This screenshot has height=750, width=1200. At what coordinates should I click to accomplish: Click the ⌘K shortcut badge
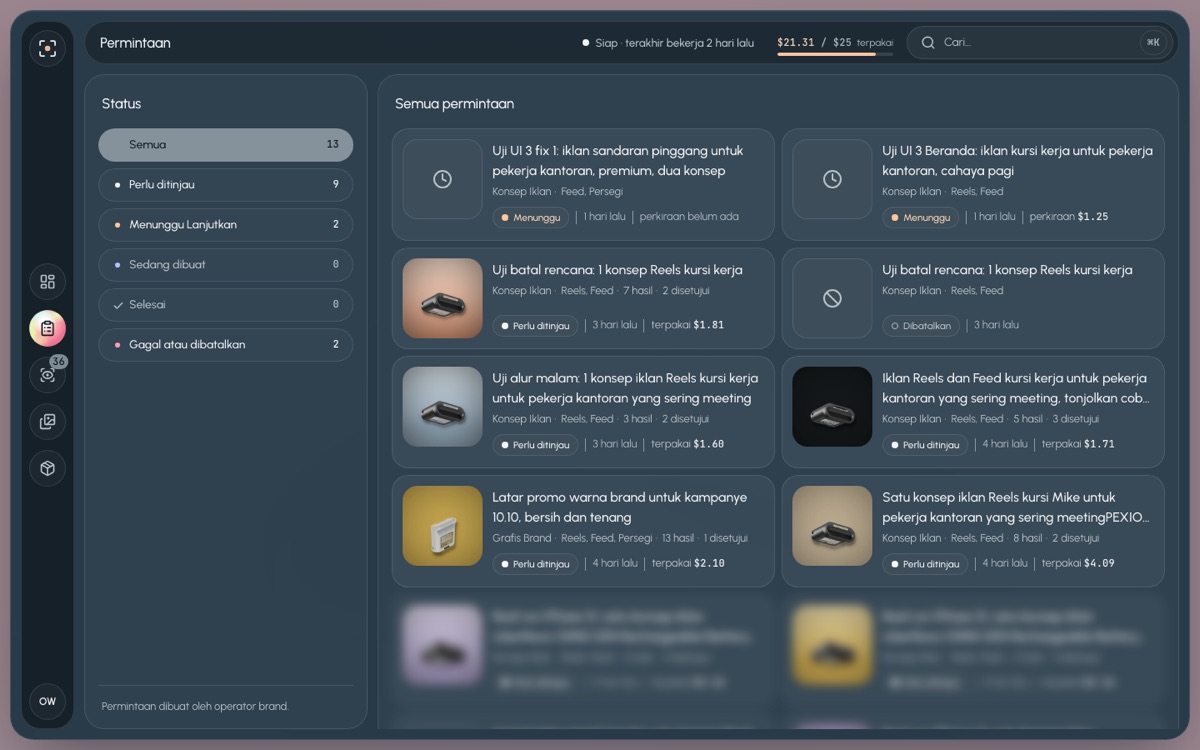coord(1153,42)
